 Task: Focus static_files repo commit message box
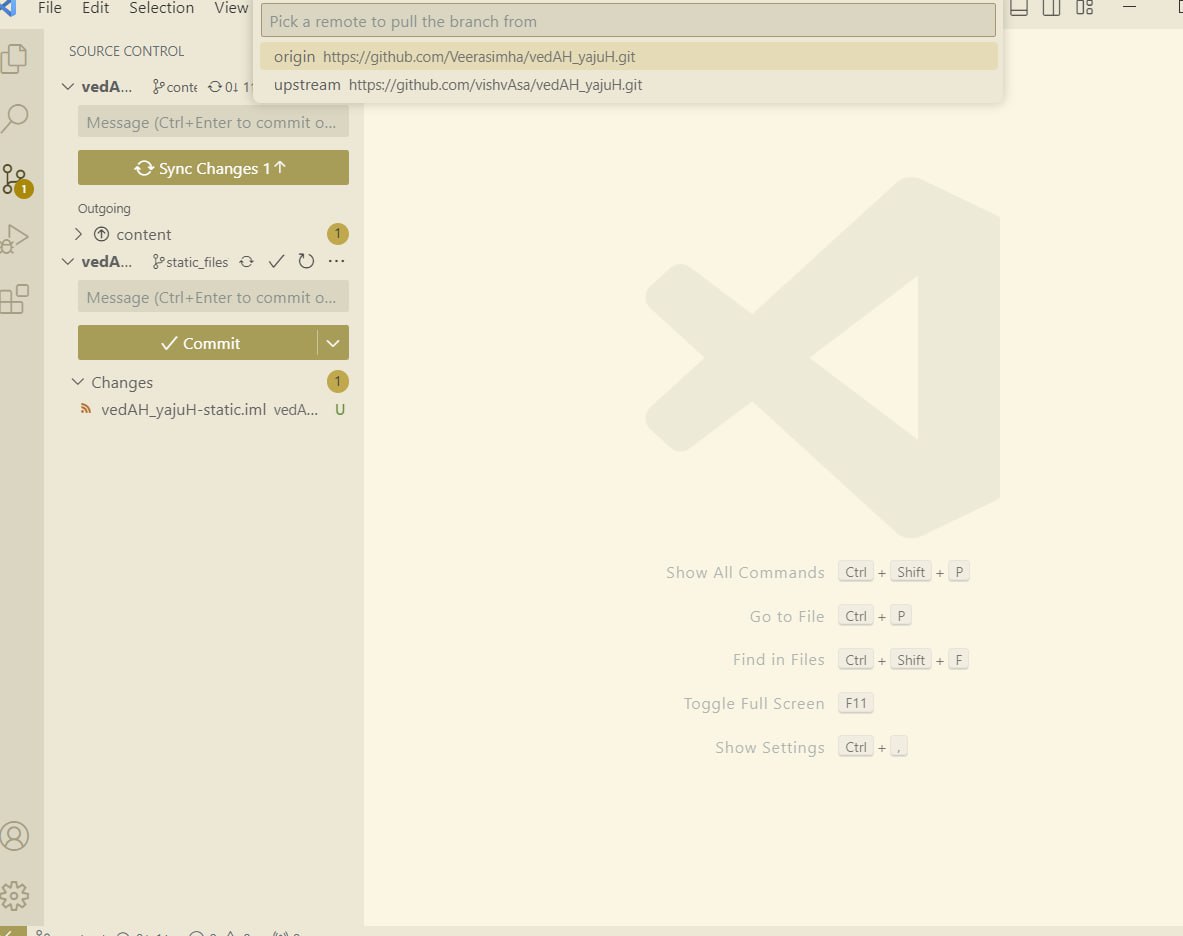point(214,297)
